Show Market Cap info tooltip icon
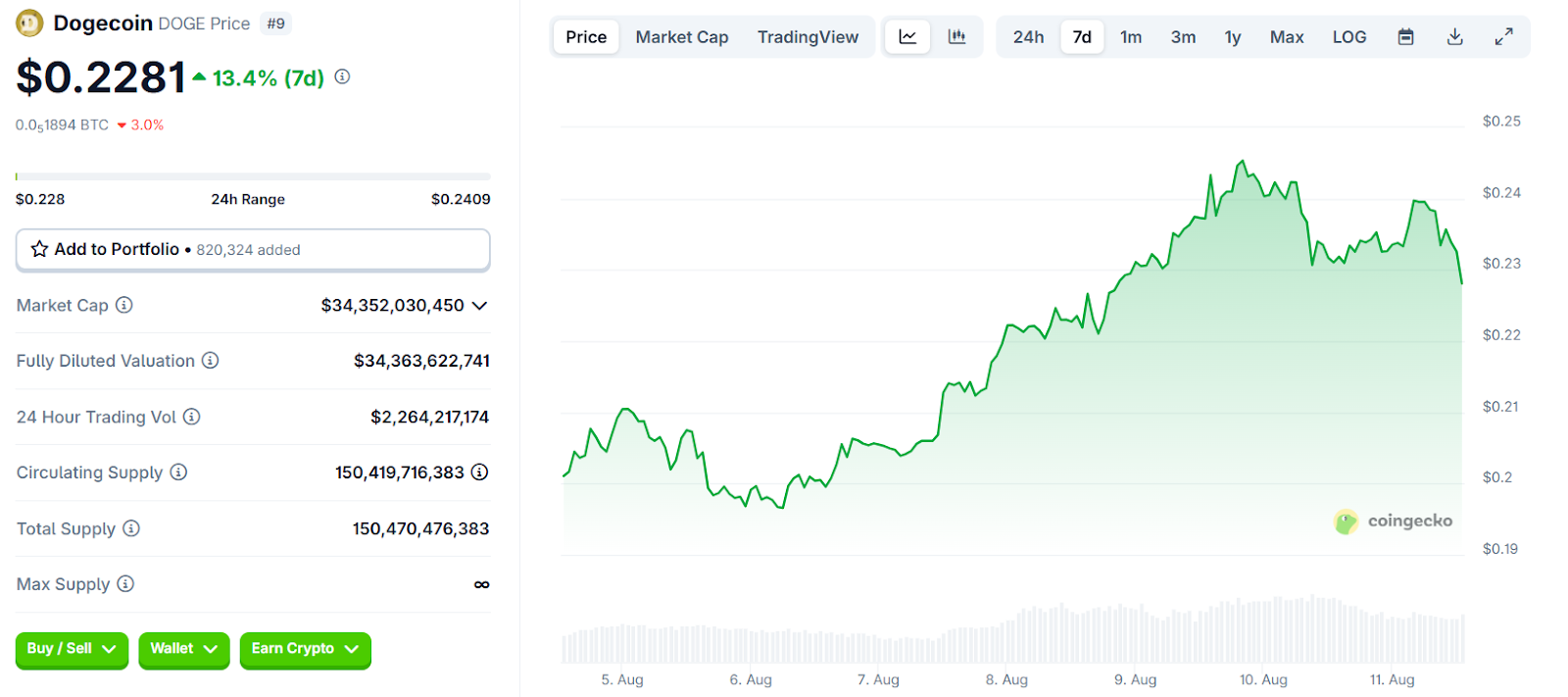 [124, 305]
